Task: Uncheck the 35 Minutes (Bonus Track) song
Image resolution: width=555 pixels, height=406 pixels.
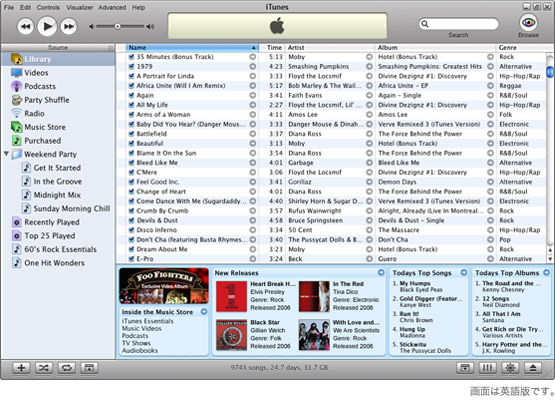Action: pos(131,57)
